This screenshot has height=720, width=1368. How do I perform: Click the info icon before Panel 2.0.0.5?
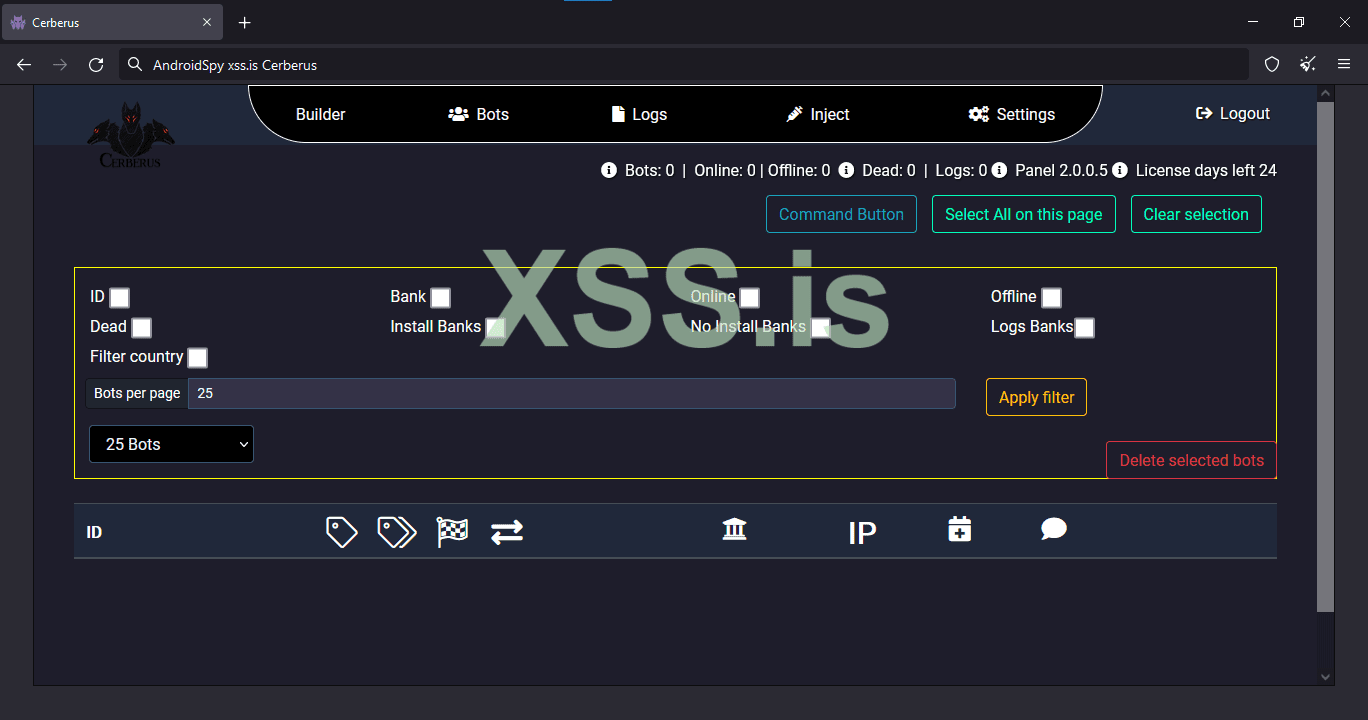(x=999, y=170)
